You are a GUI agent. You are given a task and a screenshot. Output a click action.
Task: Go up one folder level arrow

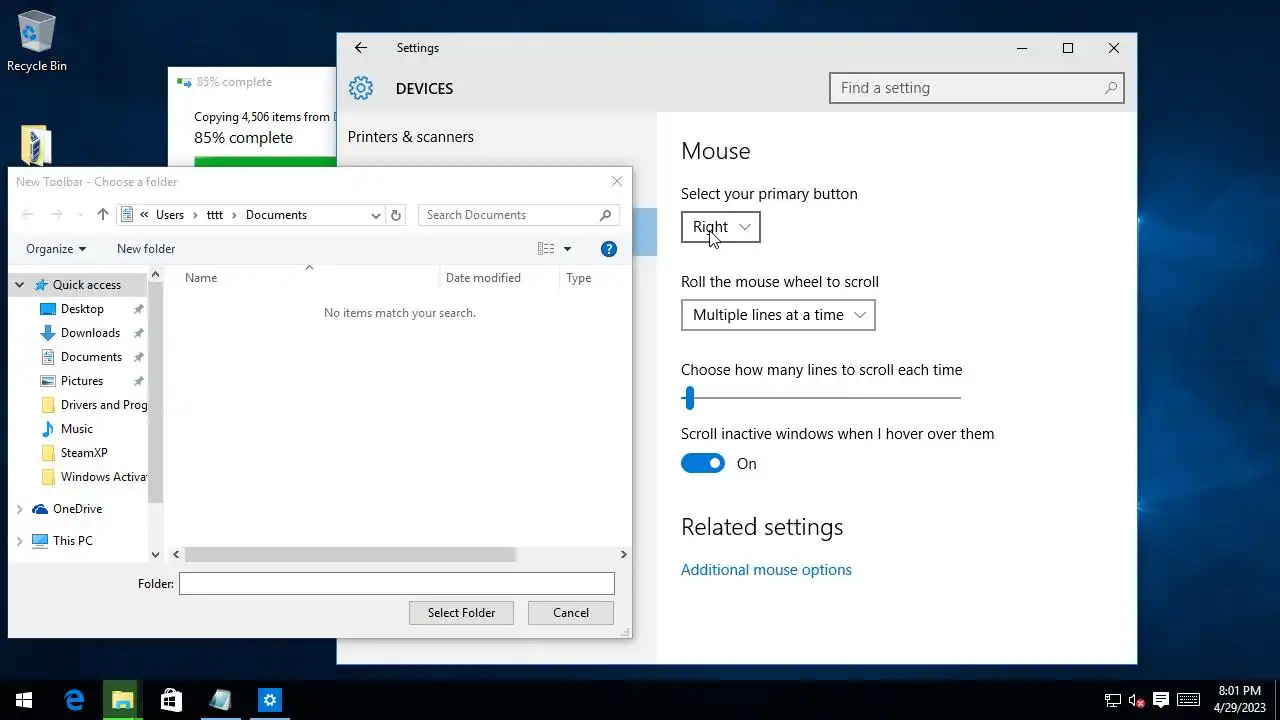[102, 215]
